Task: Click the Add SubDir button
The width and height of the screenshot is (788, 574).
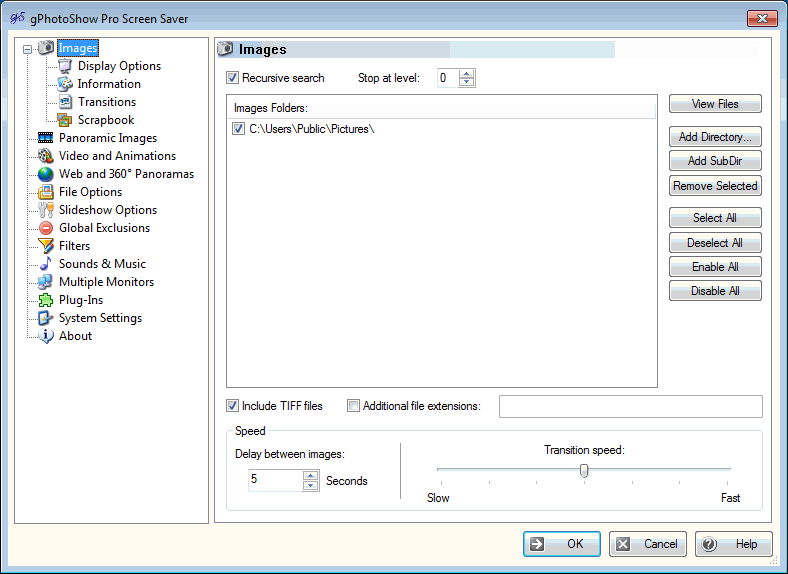Action: pyautogui.click(x=715, y=161)
